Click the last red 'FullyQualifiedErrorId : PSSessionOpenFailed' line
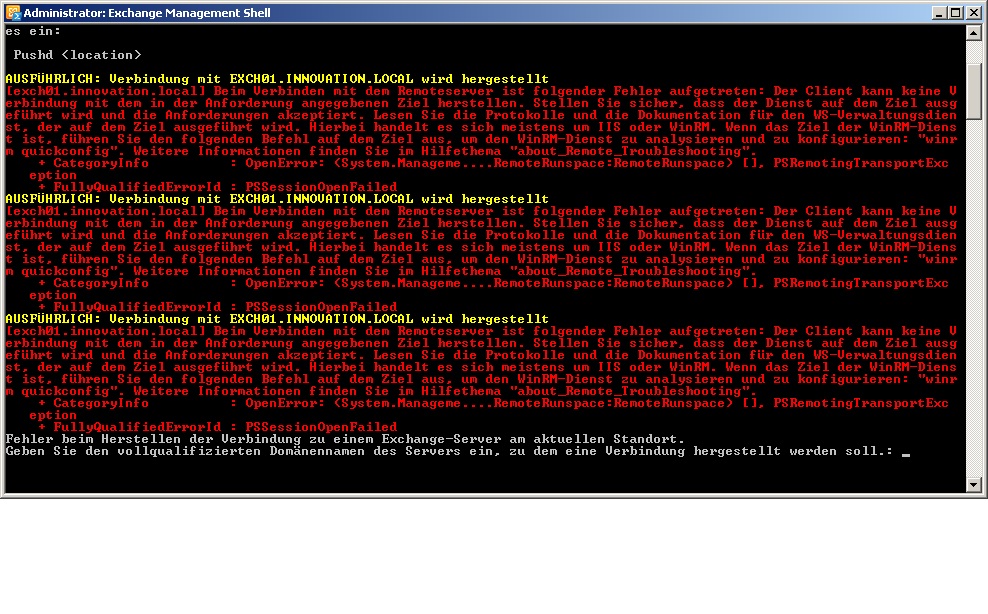This screenshot has height=614, width=988. tap(218, 427)
